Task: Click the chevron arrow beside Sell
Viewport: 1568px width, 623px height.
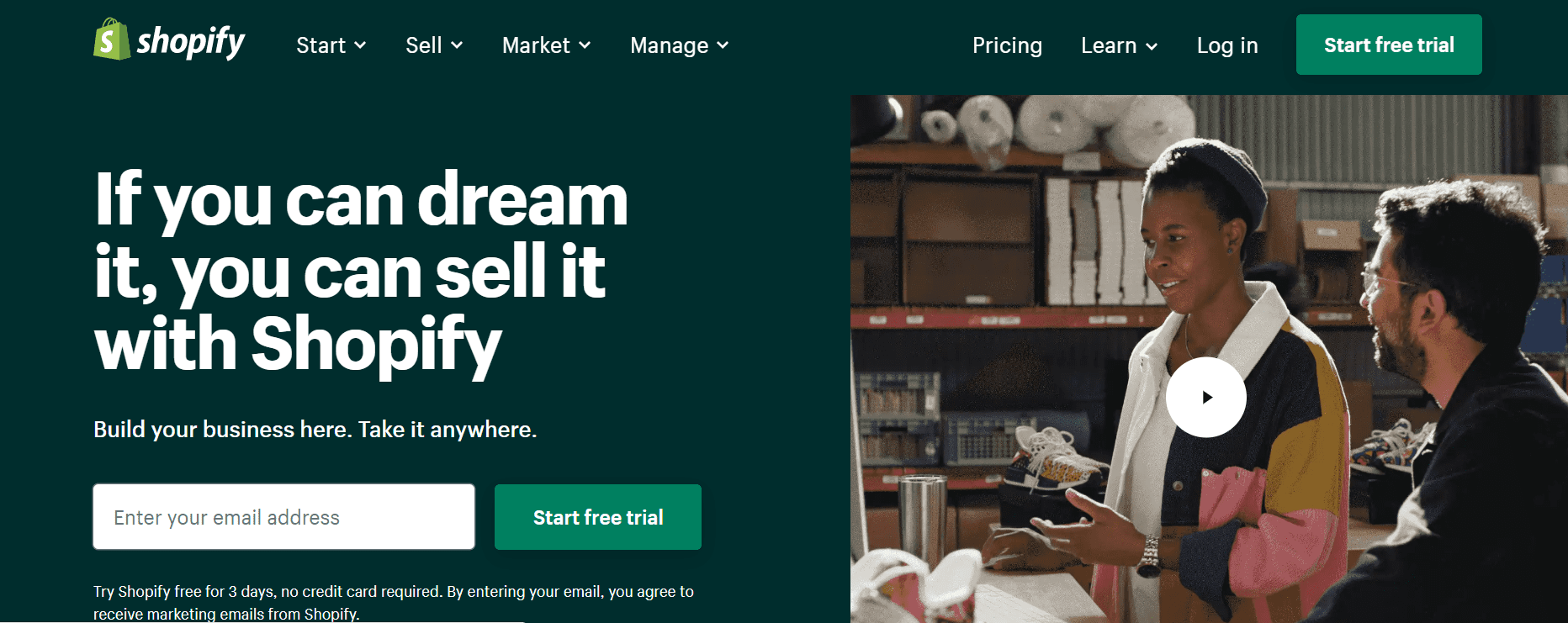Action: coord(457,45)
